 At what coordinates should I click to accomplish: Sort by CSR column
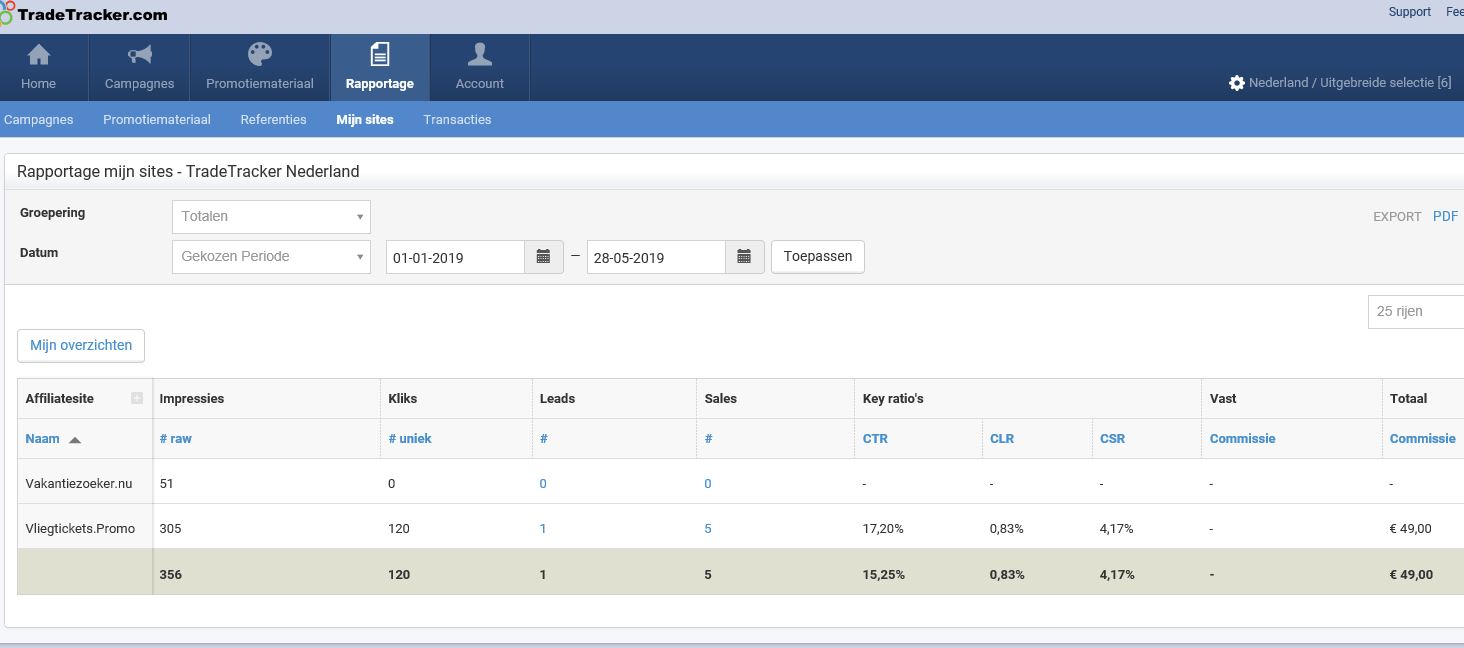tap(1112, 438)
